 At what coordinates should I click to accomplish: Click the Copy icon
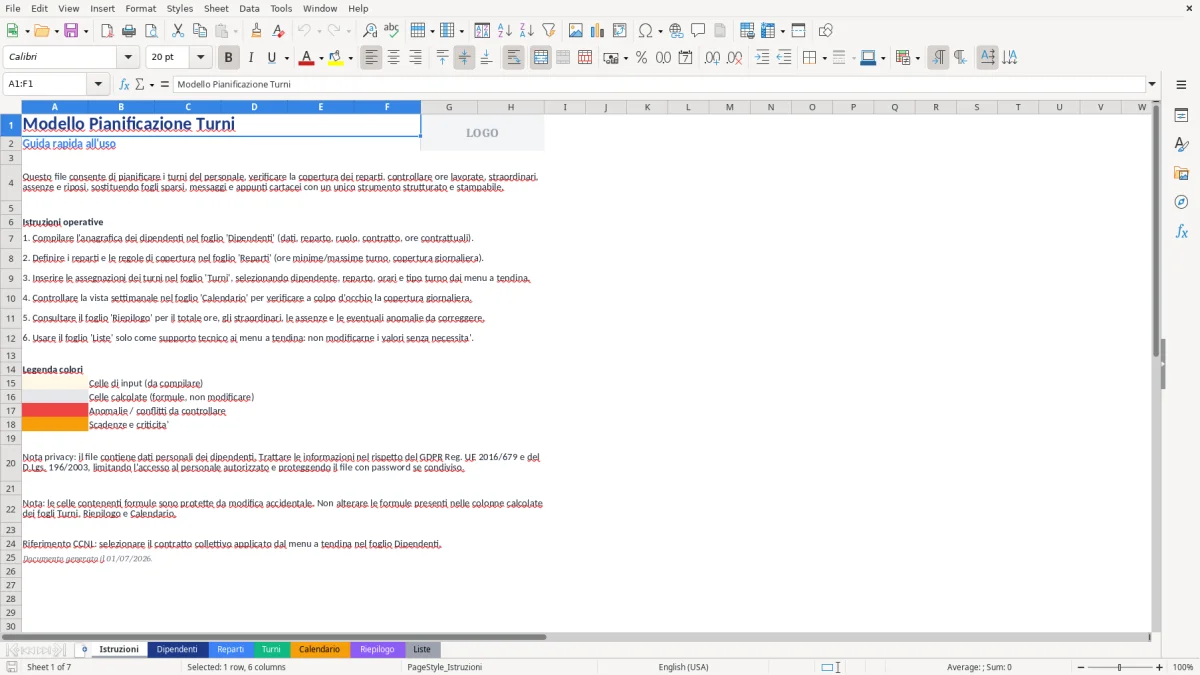(200, 31)
